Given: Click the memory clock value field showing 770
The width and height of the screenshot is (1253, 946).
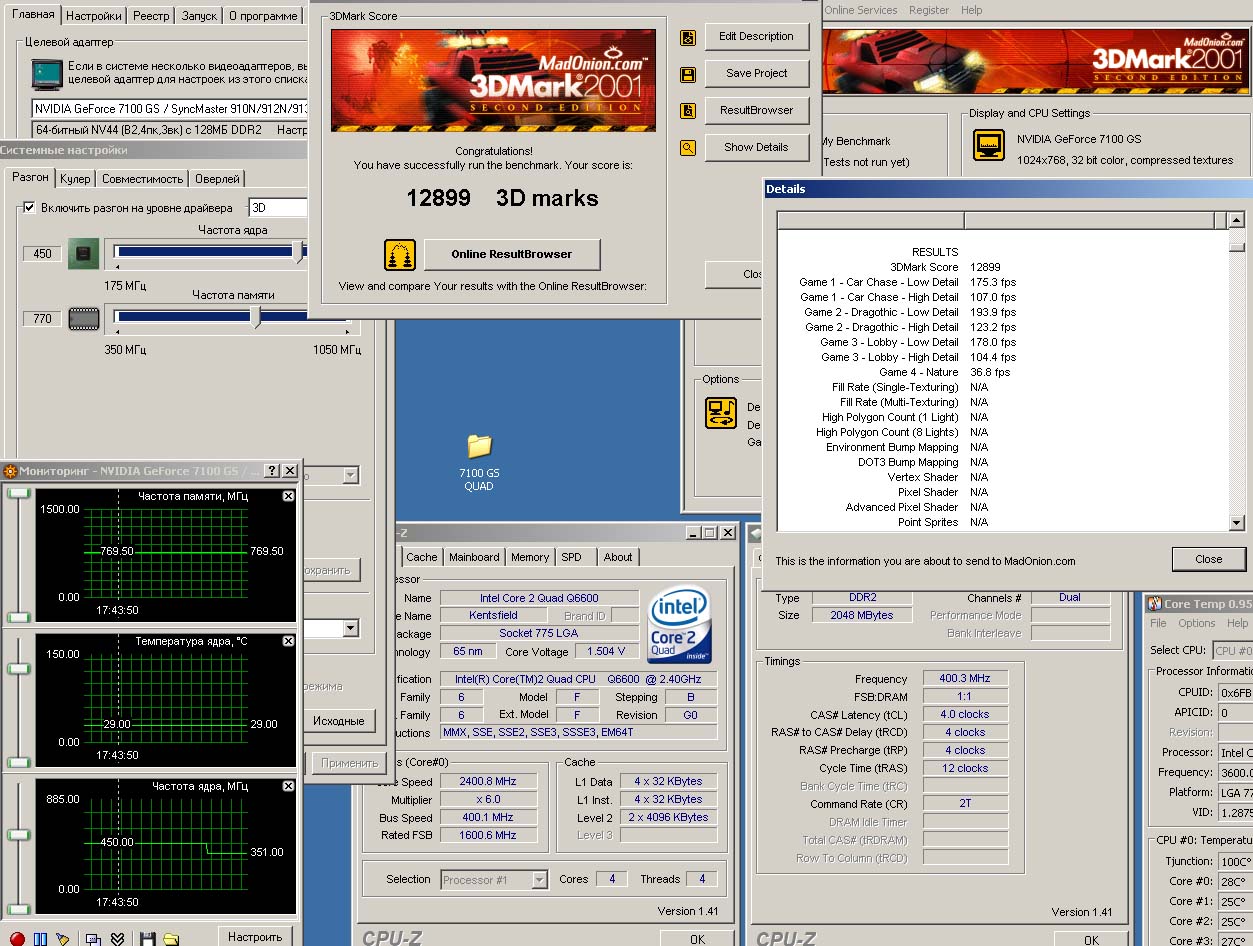Looking at the screenshot, I should point(42,320).
